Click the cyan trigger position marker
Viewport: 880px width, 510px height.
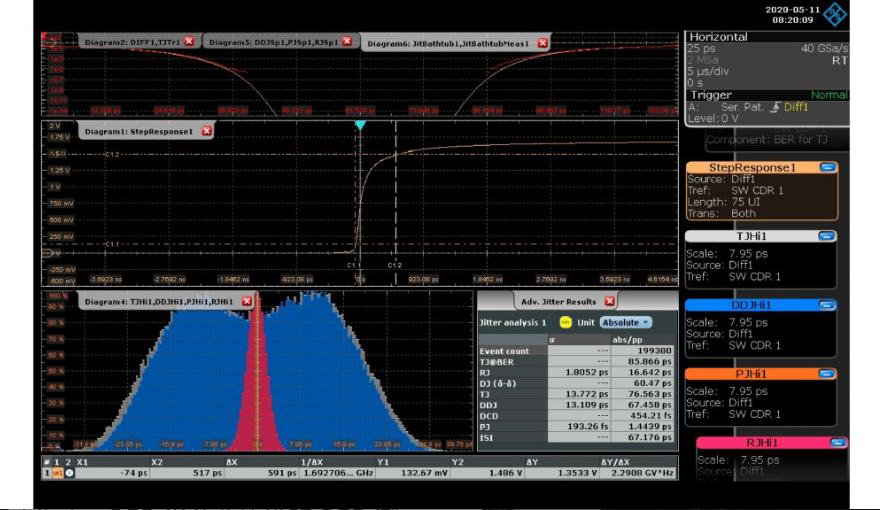360,125
